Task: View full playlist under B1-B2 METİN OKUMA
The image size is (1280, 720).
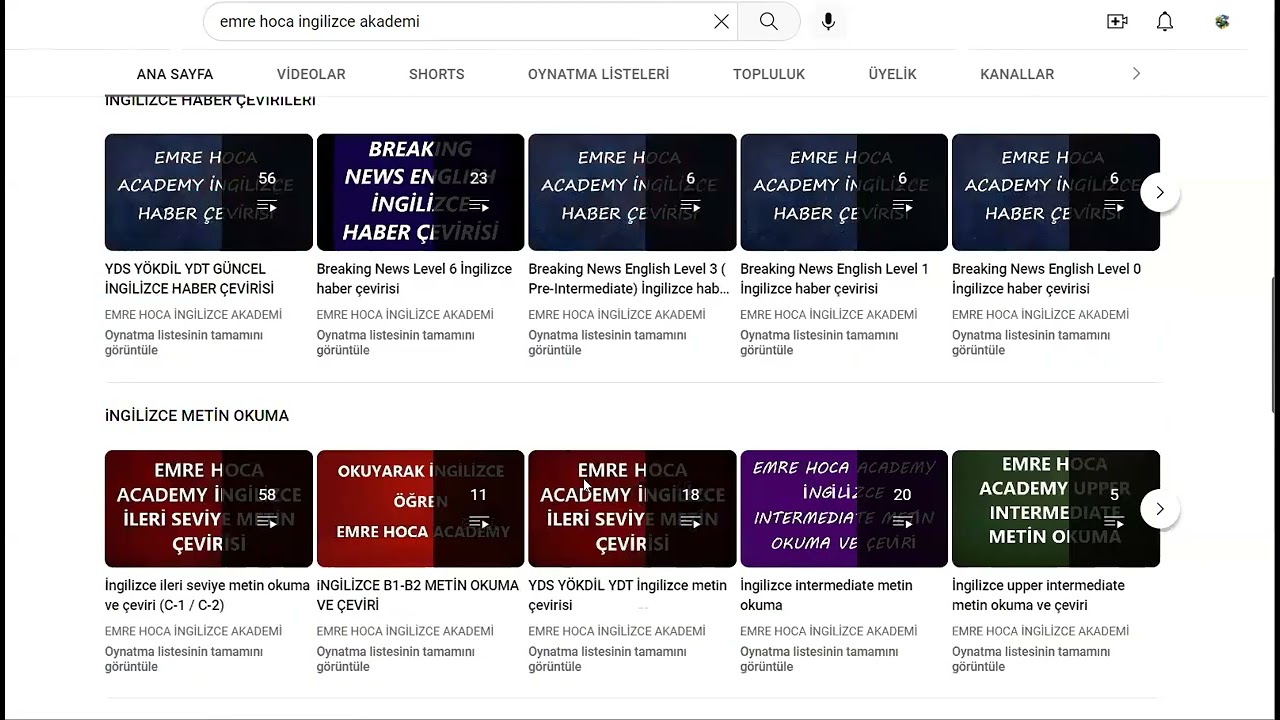Action: click(x=396, y=659)
